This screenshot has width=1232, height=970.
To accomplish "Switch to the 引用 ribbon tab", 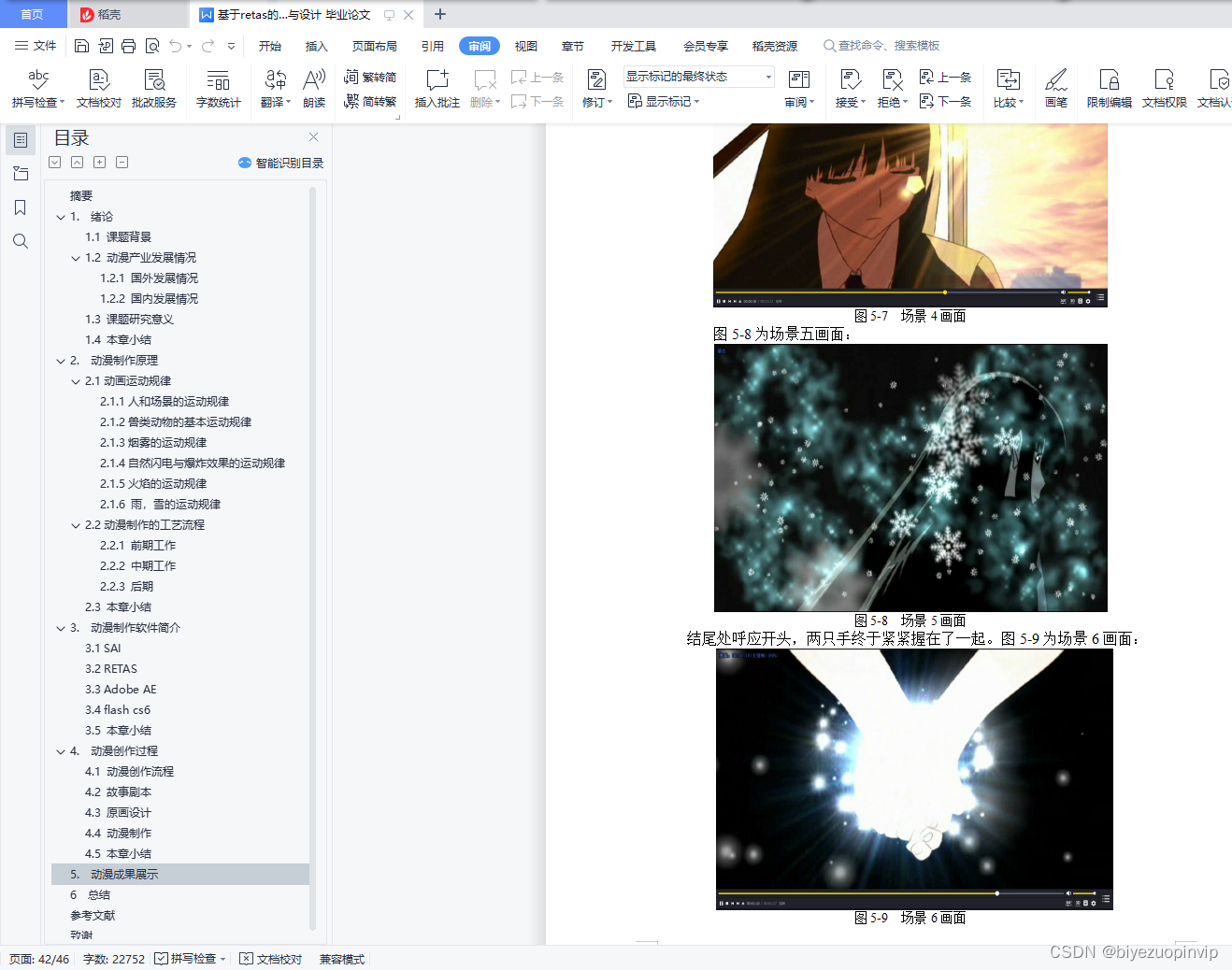I will [x=433, y=46].
